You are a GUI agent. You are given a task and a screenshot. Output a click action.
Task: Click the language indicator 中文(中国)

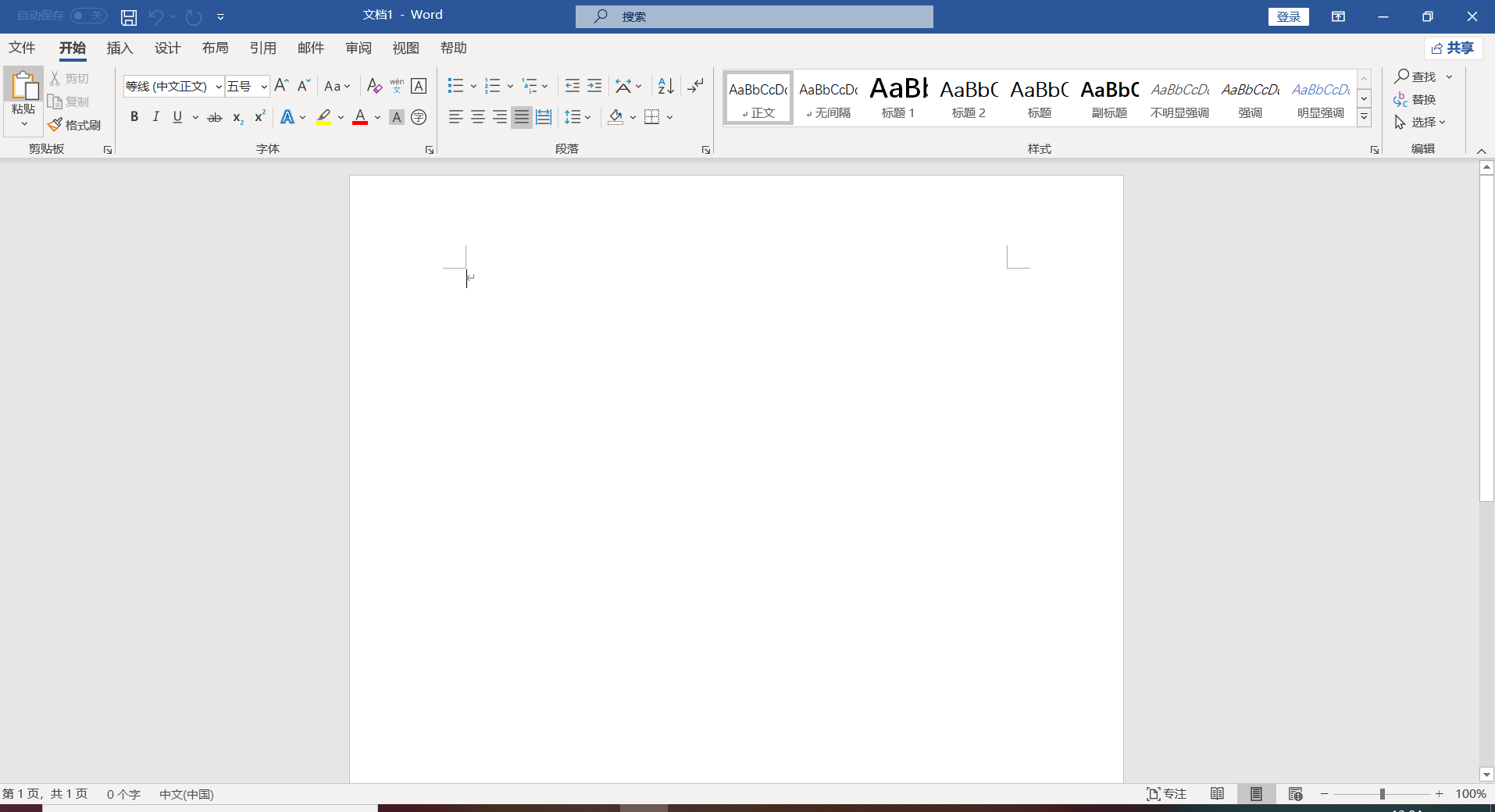(x=187, y=794)
